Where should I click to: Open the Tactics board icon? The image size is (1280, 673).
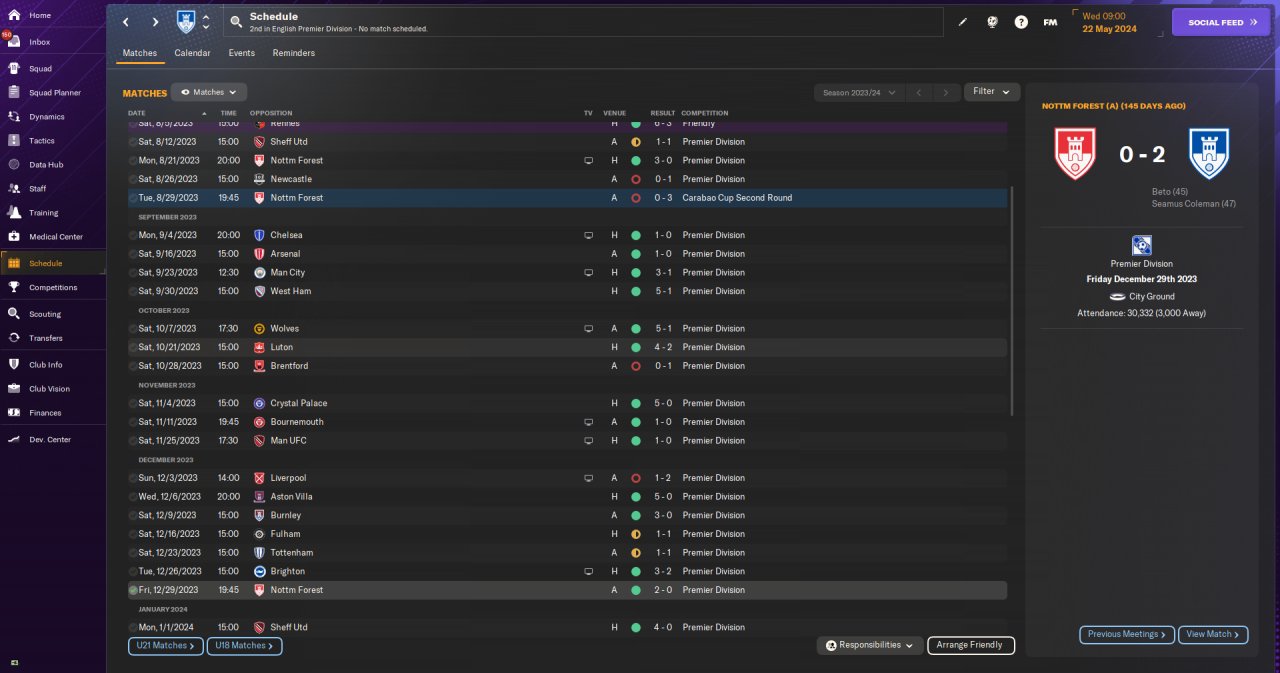(x=14, y=141)
